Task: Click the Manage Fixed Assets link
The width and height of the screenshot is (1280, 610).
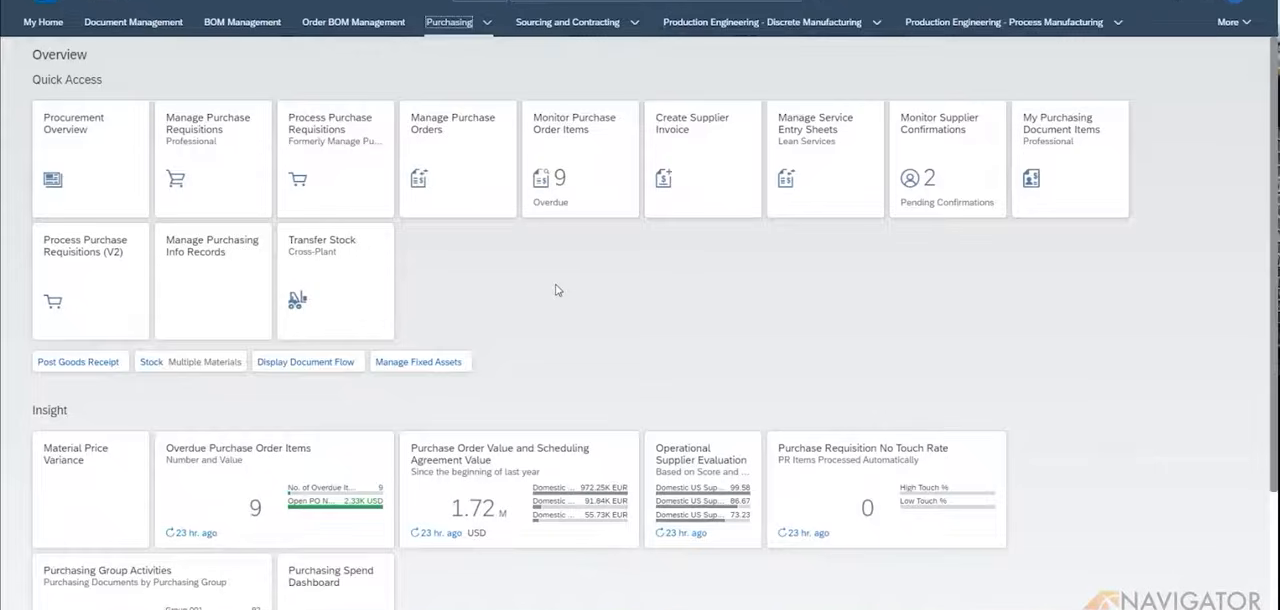Action: [x=418, y=362]
